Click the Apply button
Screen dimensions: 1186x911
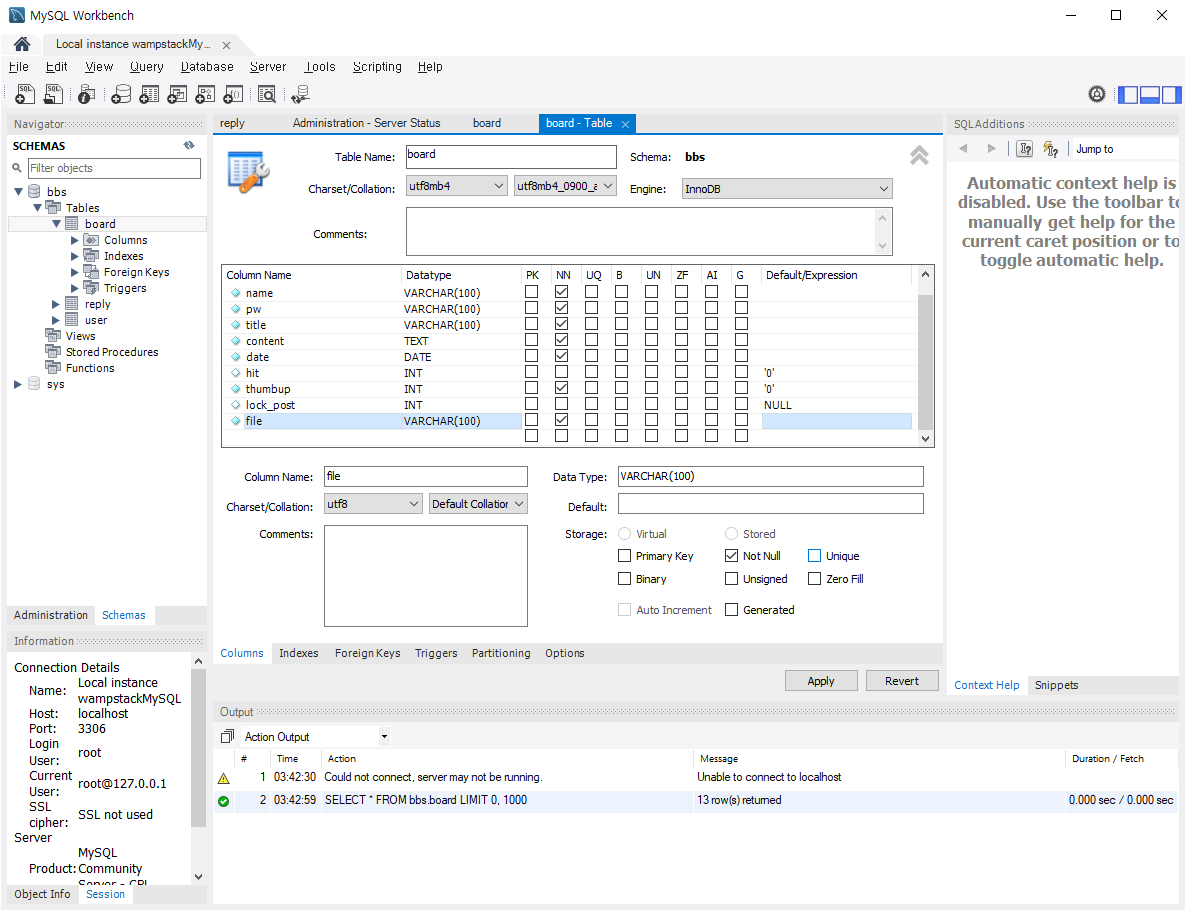tap(821, 681)
